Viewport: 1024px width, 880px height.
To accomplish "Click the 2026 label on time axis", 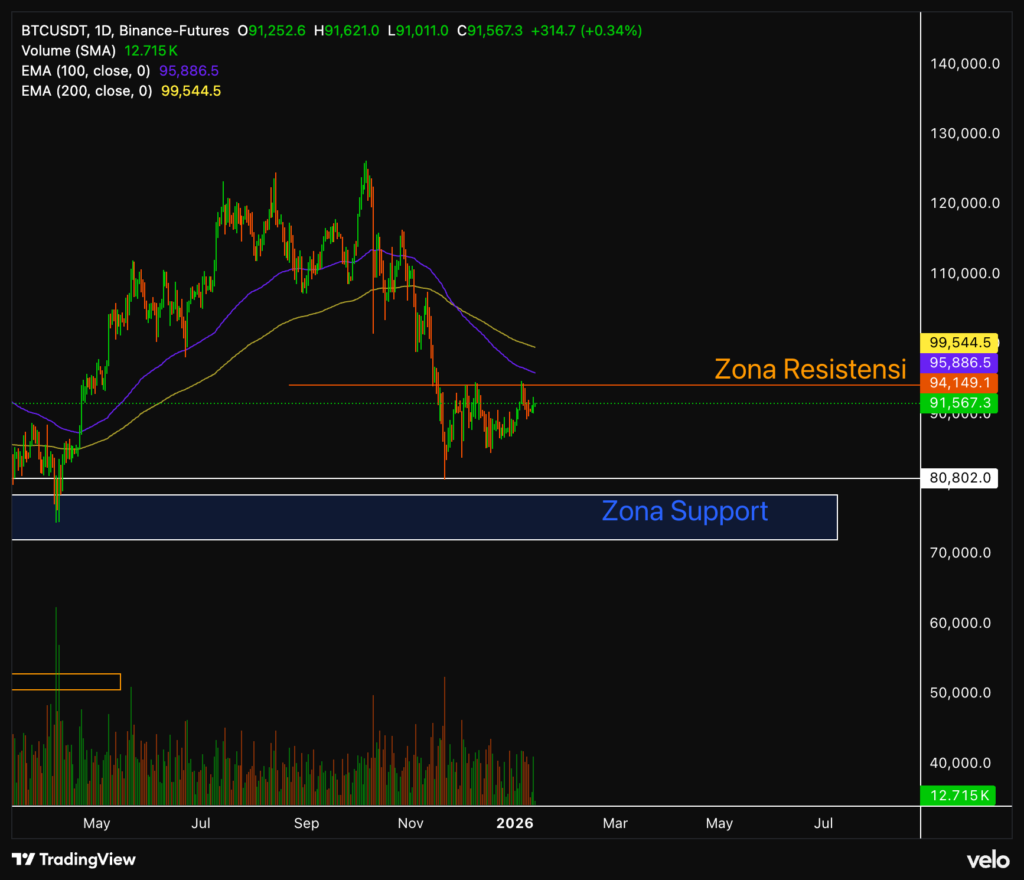I will pyautogui.click(x=514, y=823).
